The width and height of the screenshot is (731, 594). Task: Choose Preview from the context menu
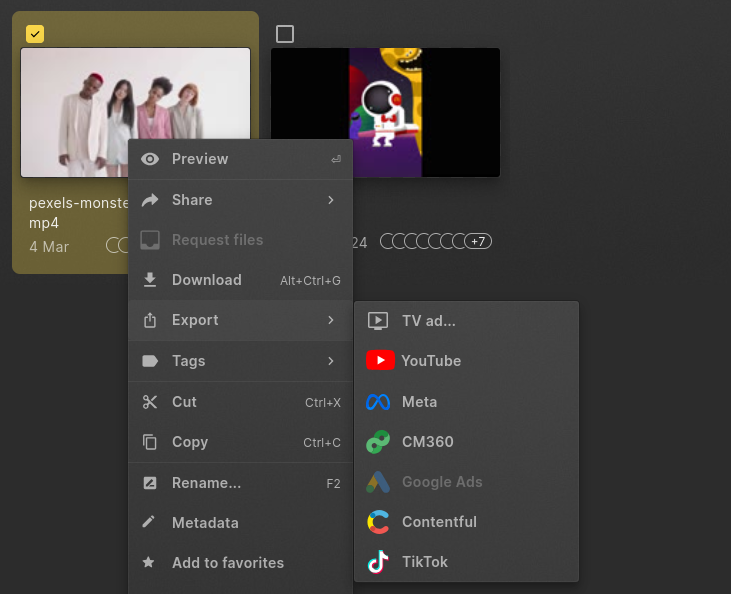240,159
